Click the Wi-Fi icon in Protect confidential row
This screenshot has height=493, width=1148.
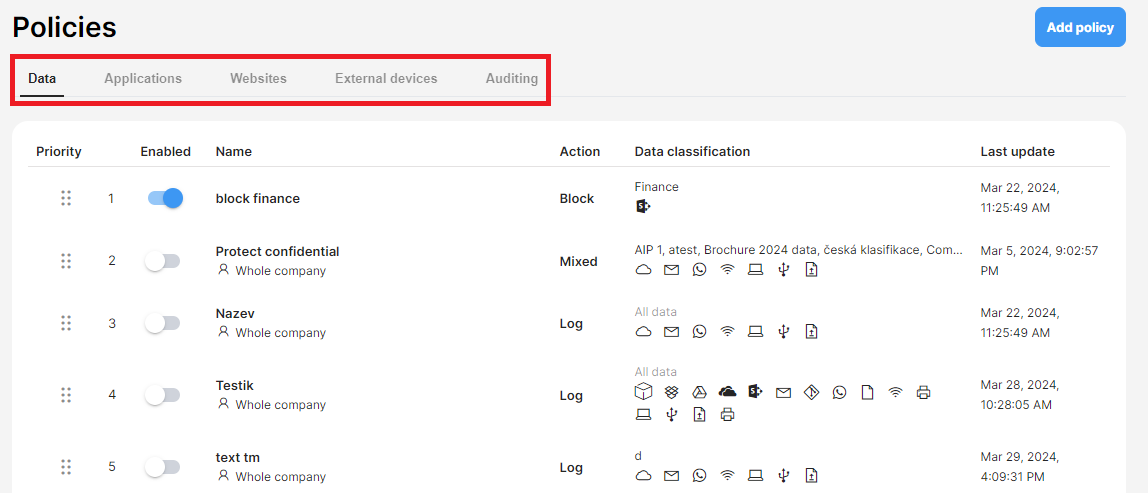[727, 270]
